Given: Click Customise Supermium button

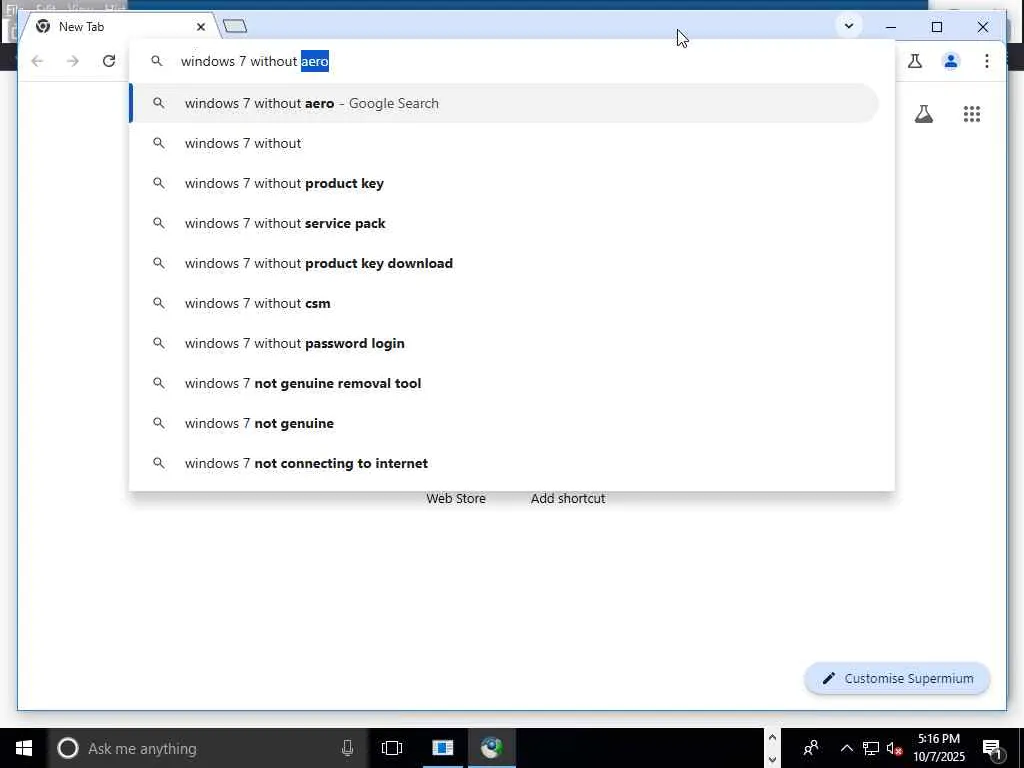Looking at the screenshot, I should coord(897,679).
